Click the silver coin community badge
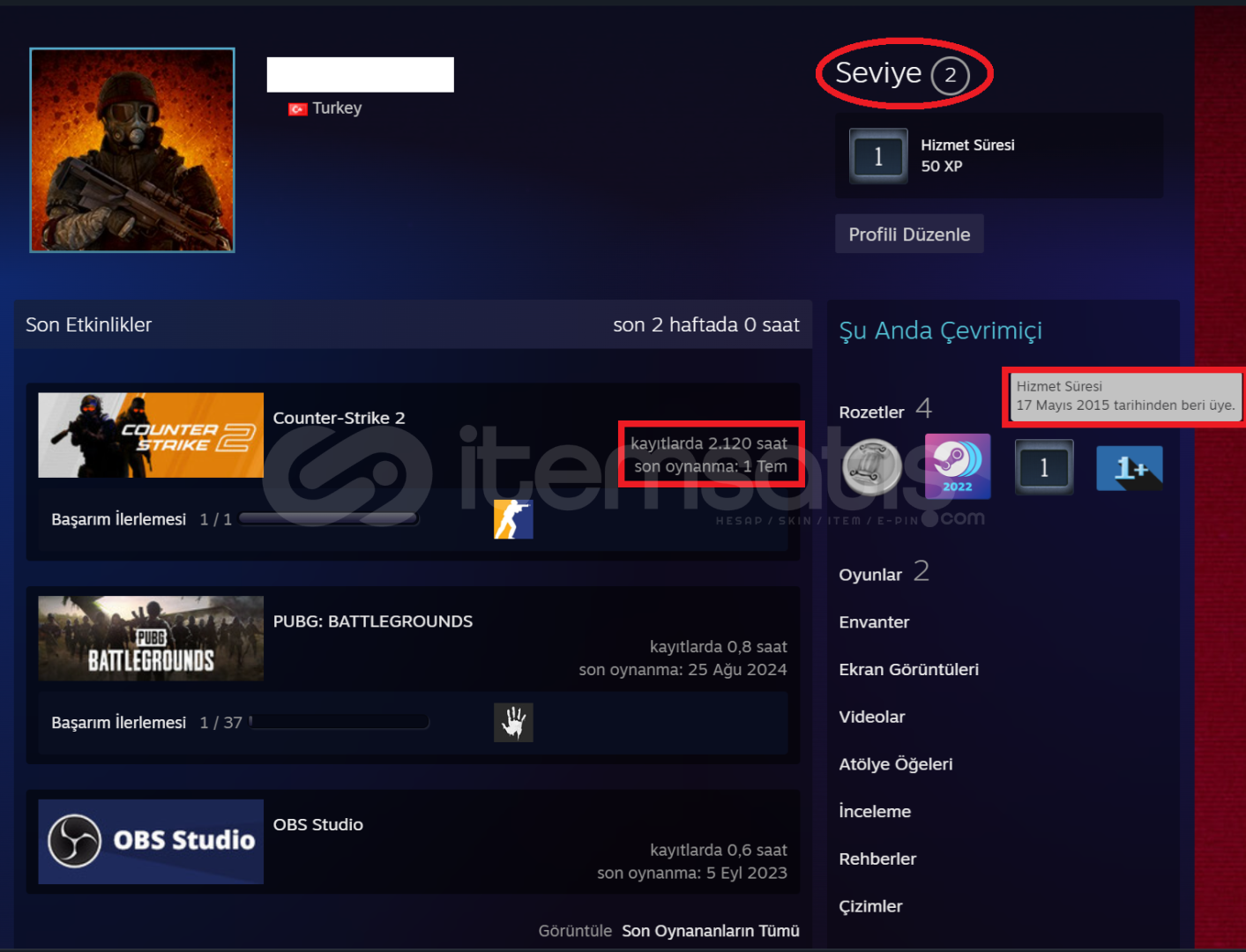This screenshot has width=1246, height=952. [x=872, y=467]
